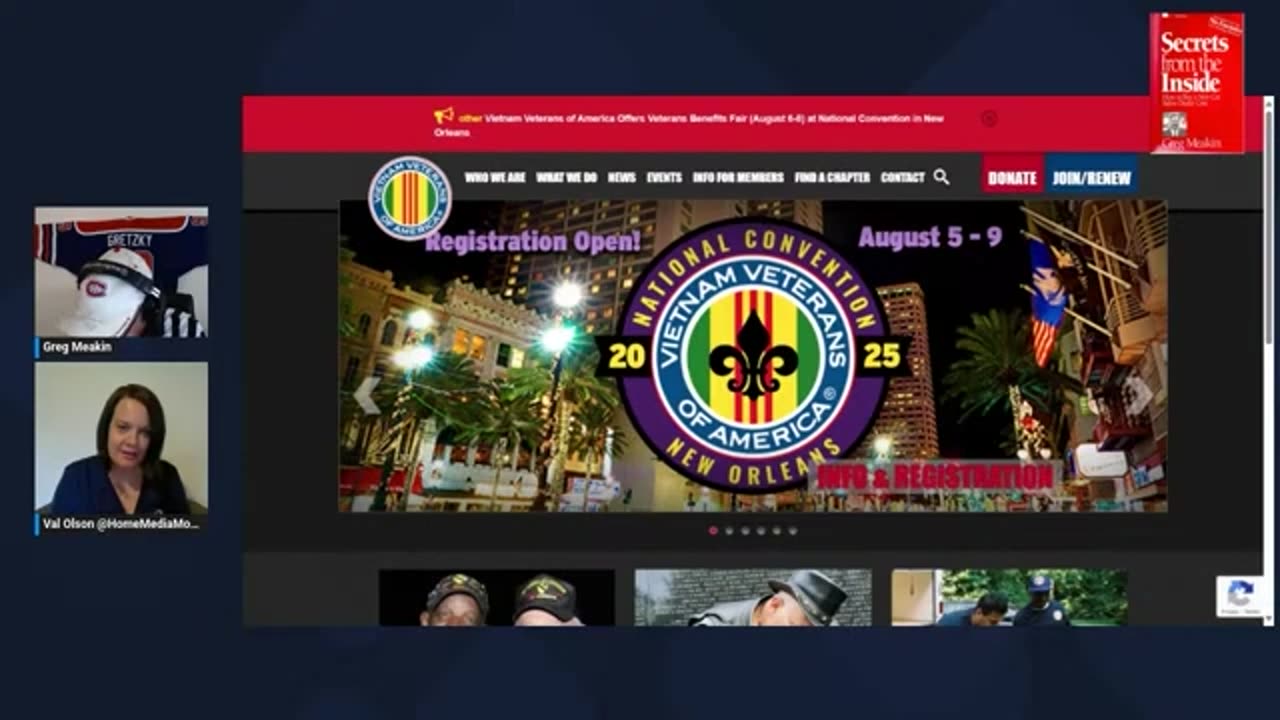Click Greg Meakin's video feed
The width and height of the screenshot is (1280, 720).
(x=121, y=272)
